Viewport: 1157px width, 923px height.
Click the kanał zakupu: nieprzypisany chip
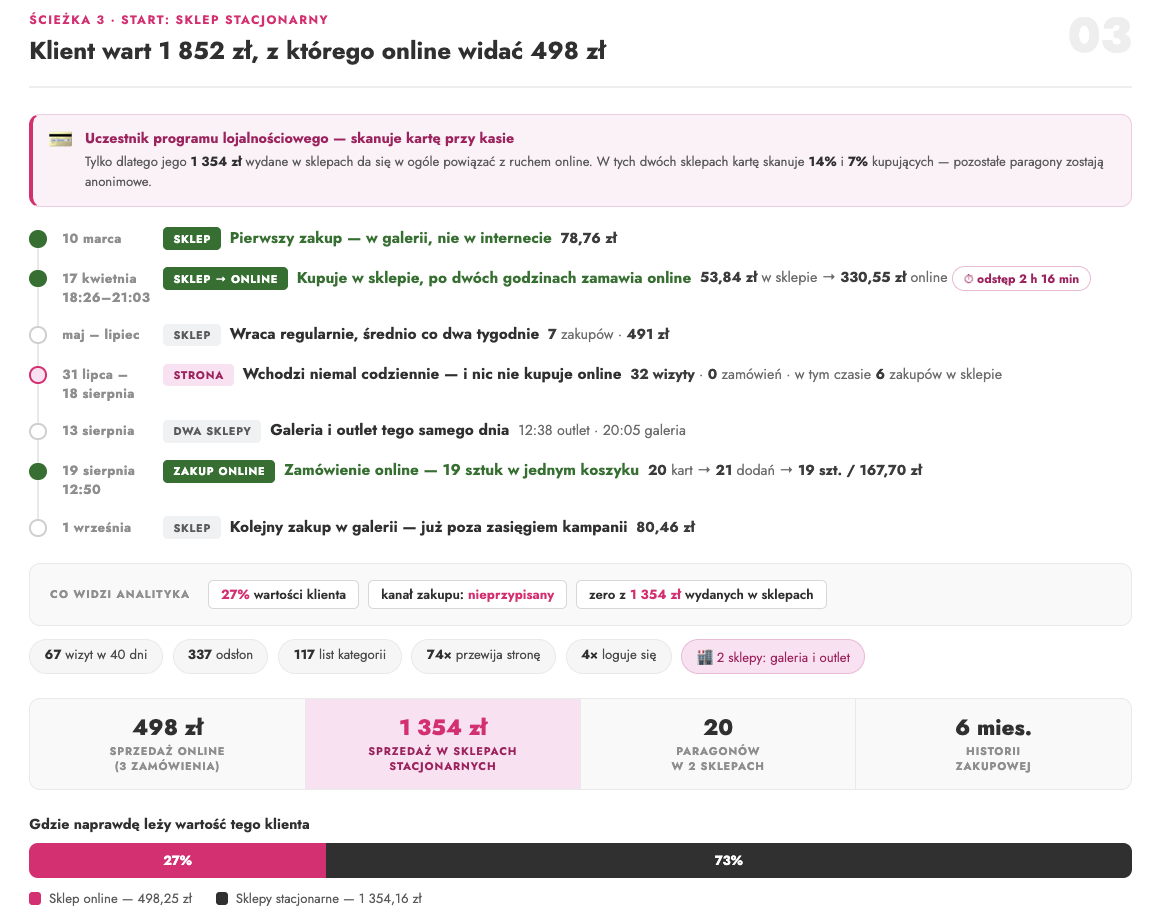(467, 595)
